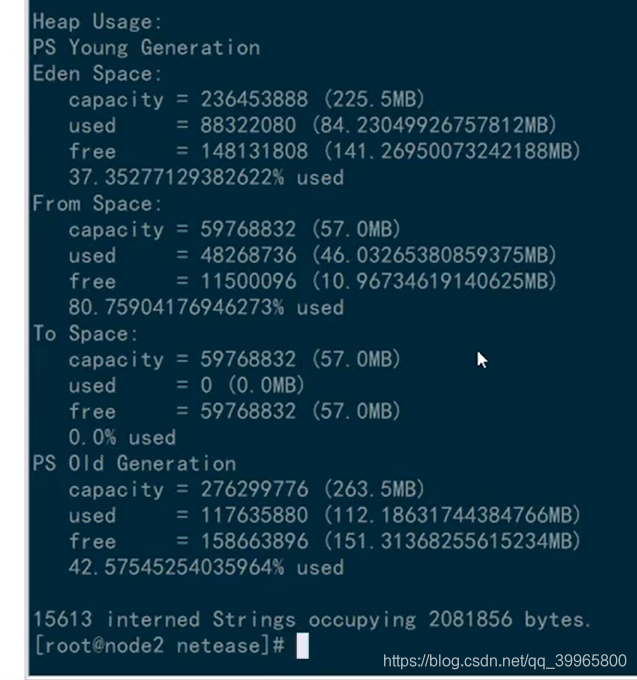
Task: Click the 37.35277129382622% used line
Action: click(206, 177)
